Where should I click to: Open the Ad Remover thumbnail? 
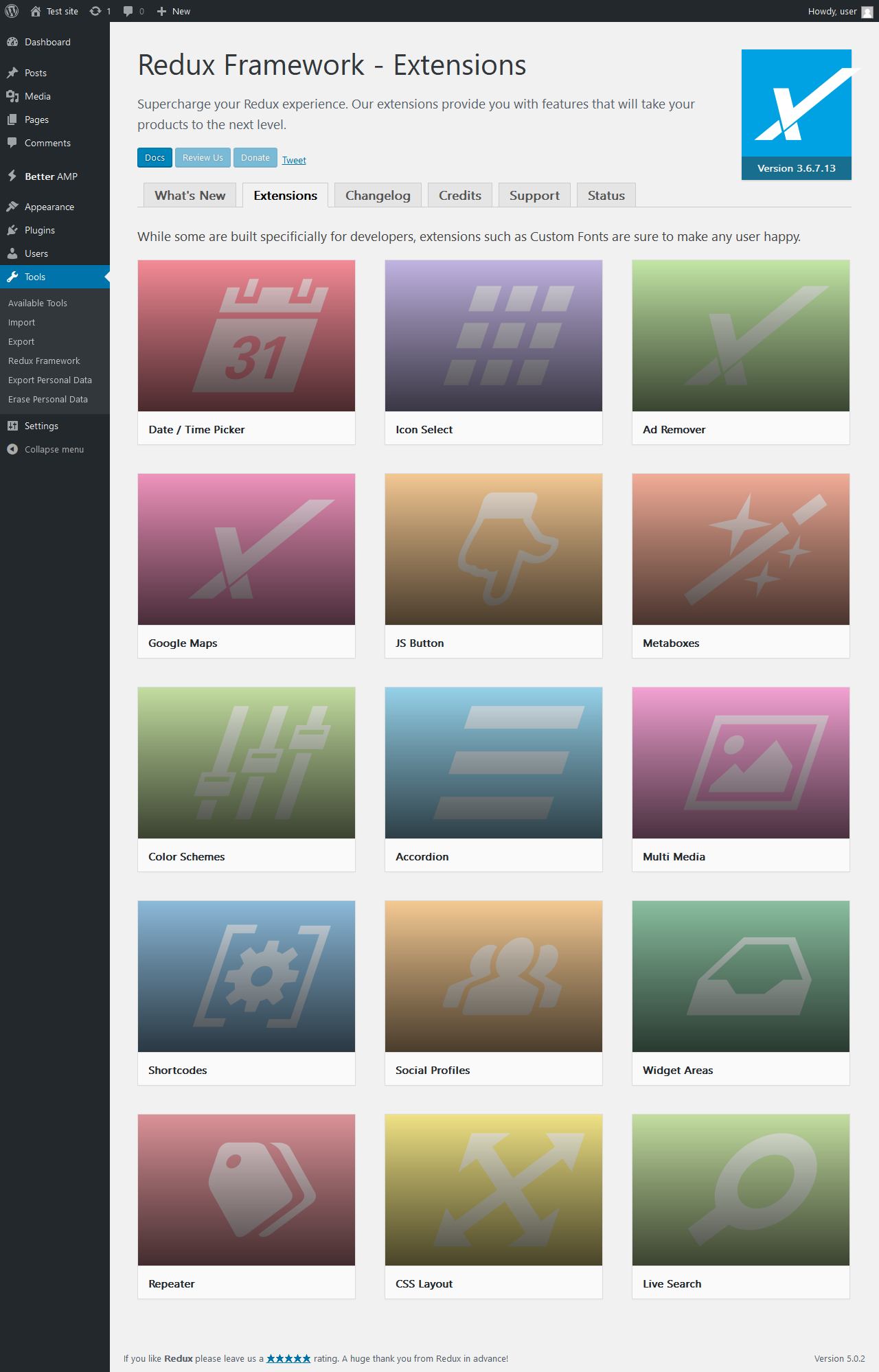click(x=741, y=336)
